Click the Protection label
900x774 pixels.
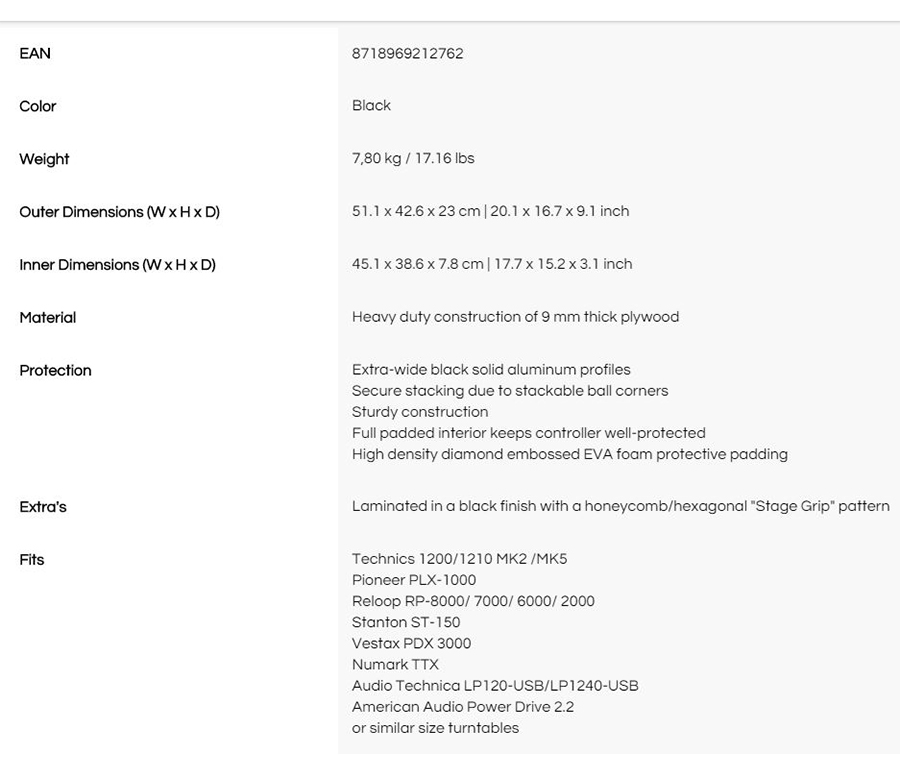point(55,371)
